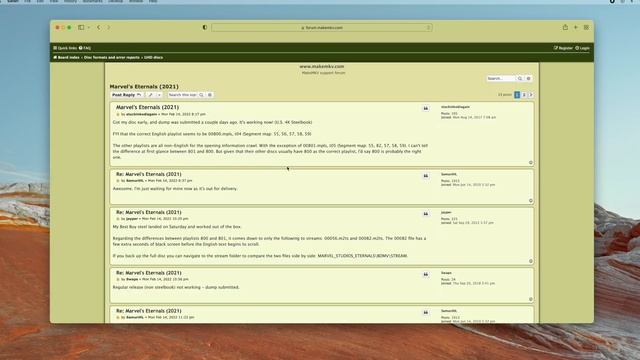Open the Safari share menu

tap(565, 27)
